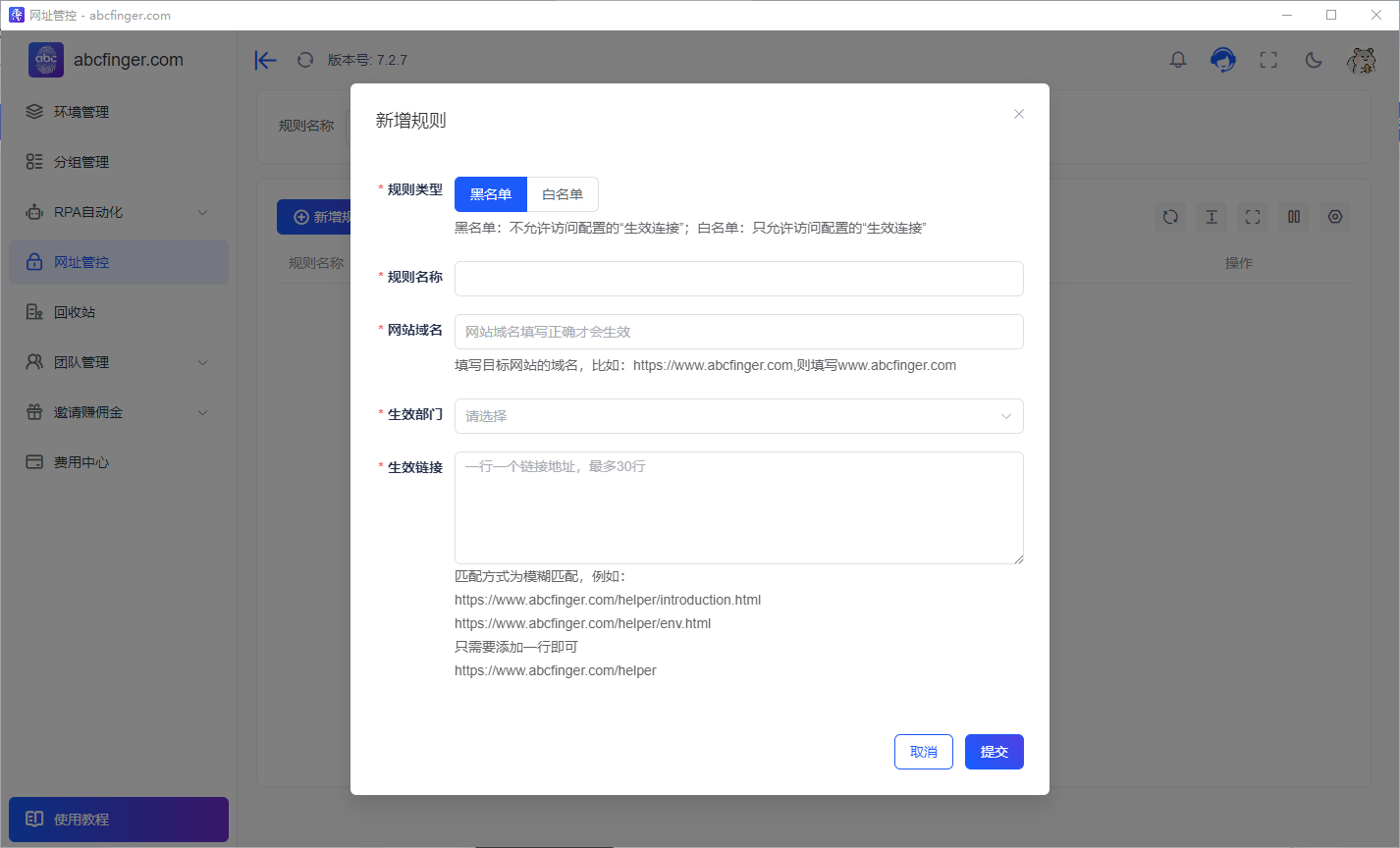
Task: Expand RPA自动化 menu
Action: point(119,212)
